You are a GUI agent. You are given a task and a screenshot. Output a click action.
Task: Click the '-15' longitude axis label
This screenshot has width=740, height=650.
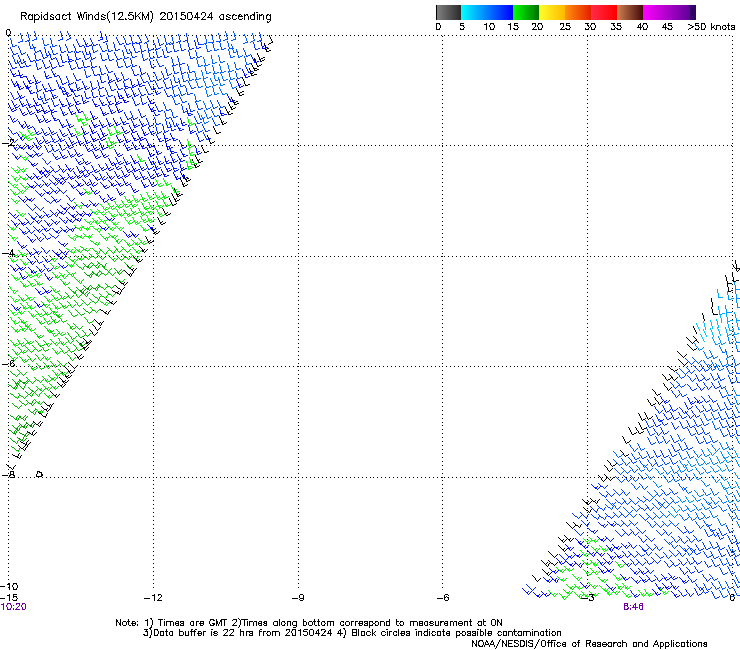click(x=9, y=598)
